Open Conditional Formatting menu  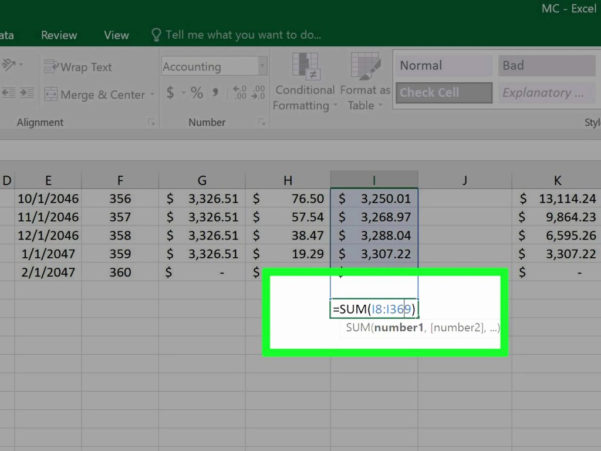pyautogui.click(x=305, y=82)
